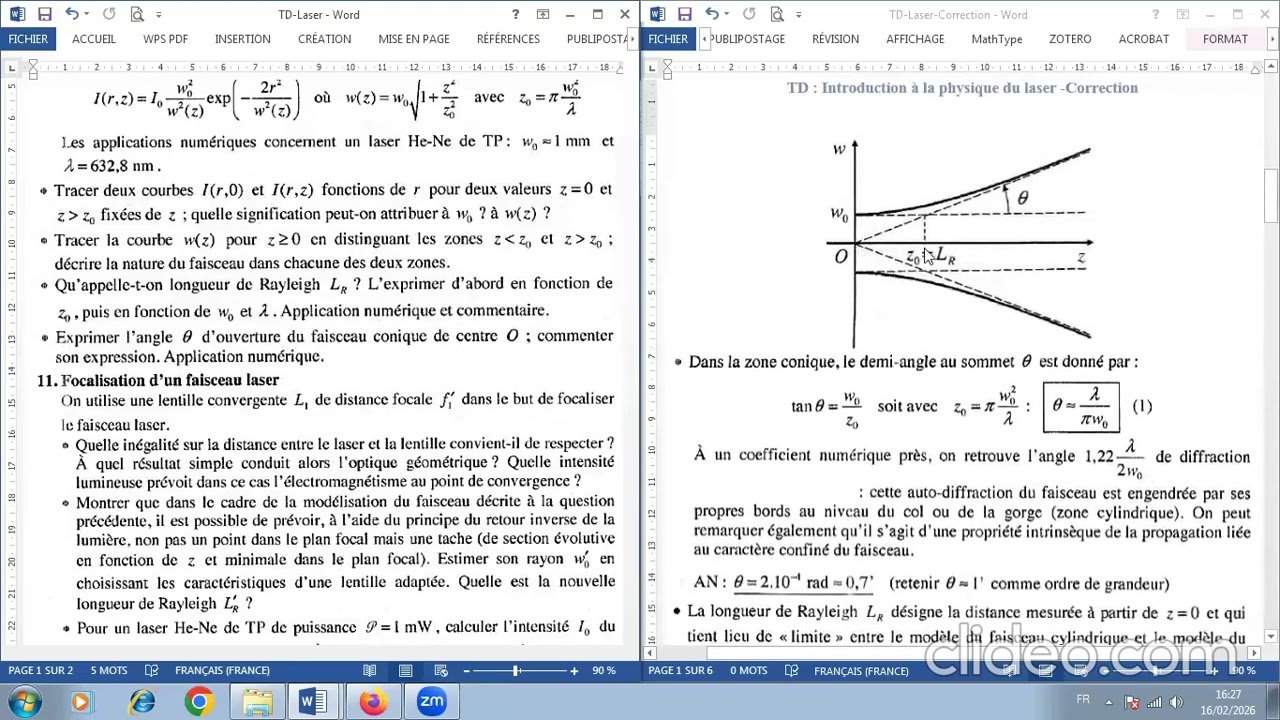Customize Quick Access Toolbar in TD-Laser window

(x=158, y=15)
